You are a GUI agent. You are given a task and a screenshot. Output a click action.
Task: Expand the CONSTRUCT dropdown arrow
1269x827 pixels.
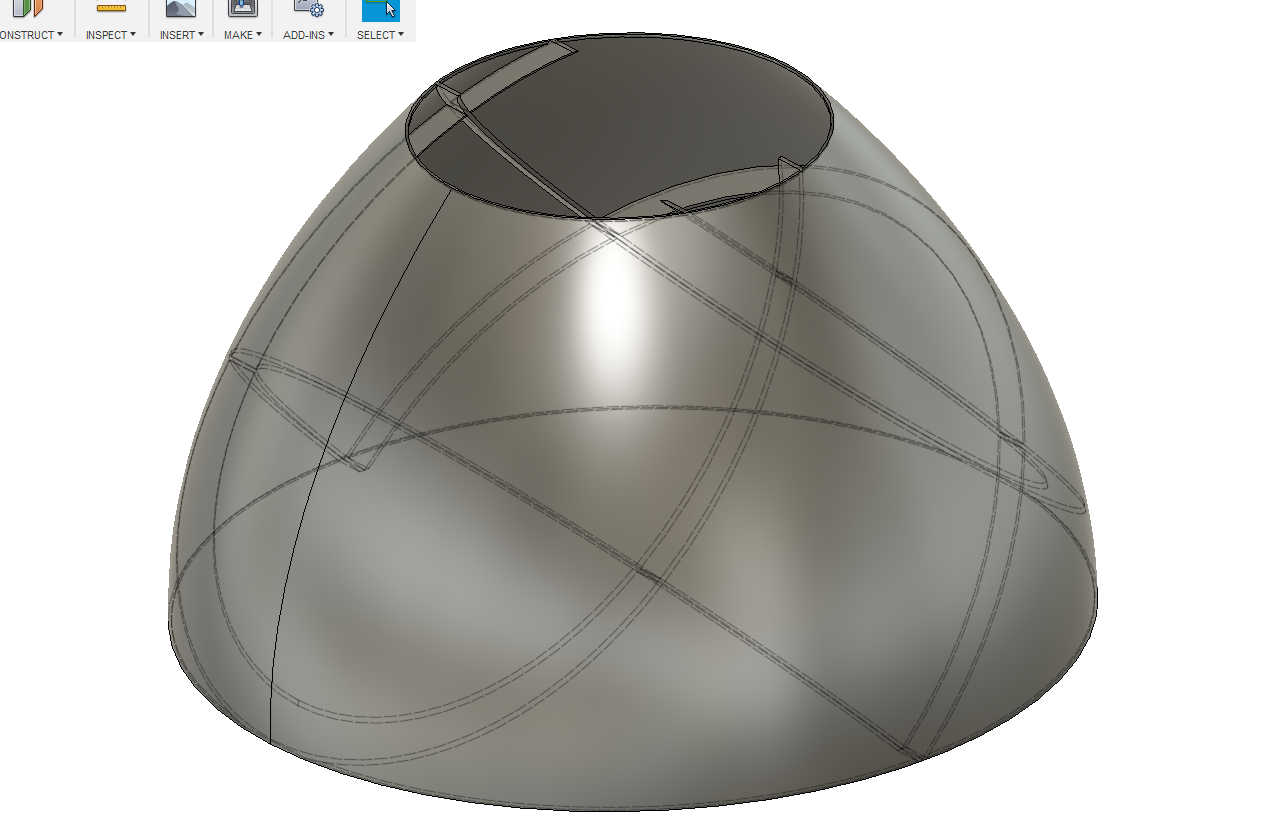click(x=60, y=34)
